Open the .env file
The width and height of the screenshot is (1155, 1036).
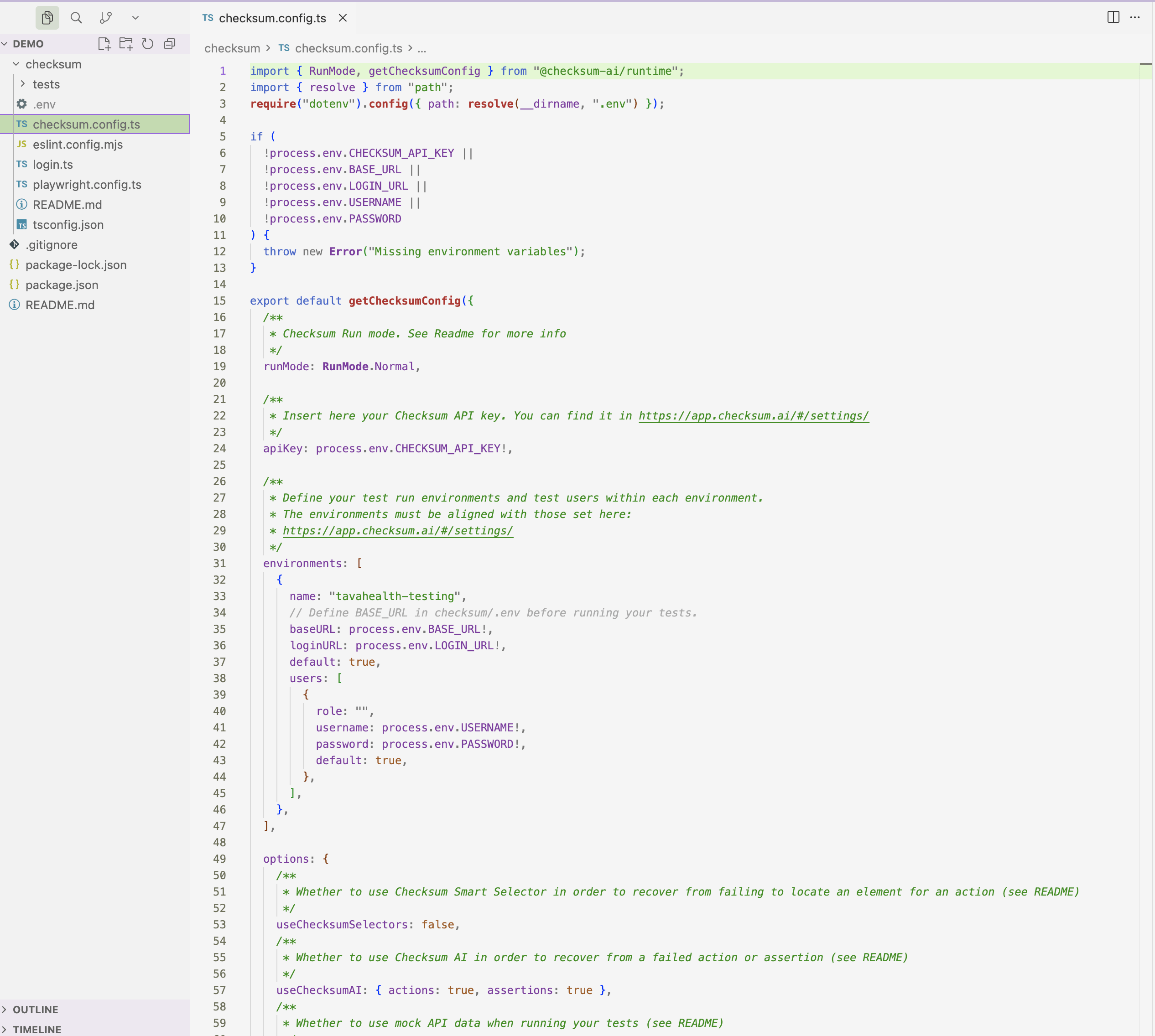[94, 104]
